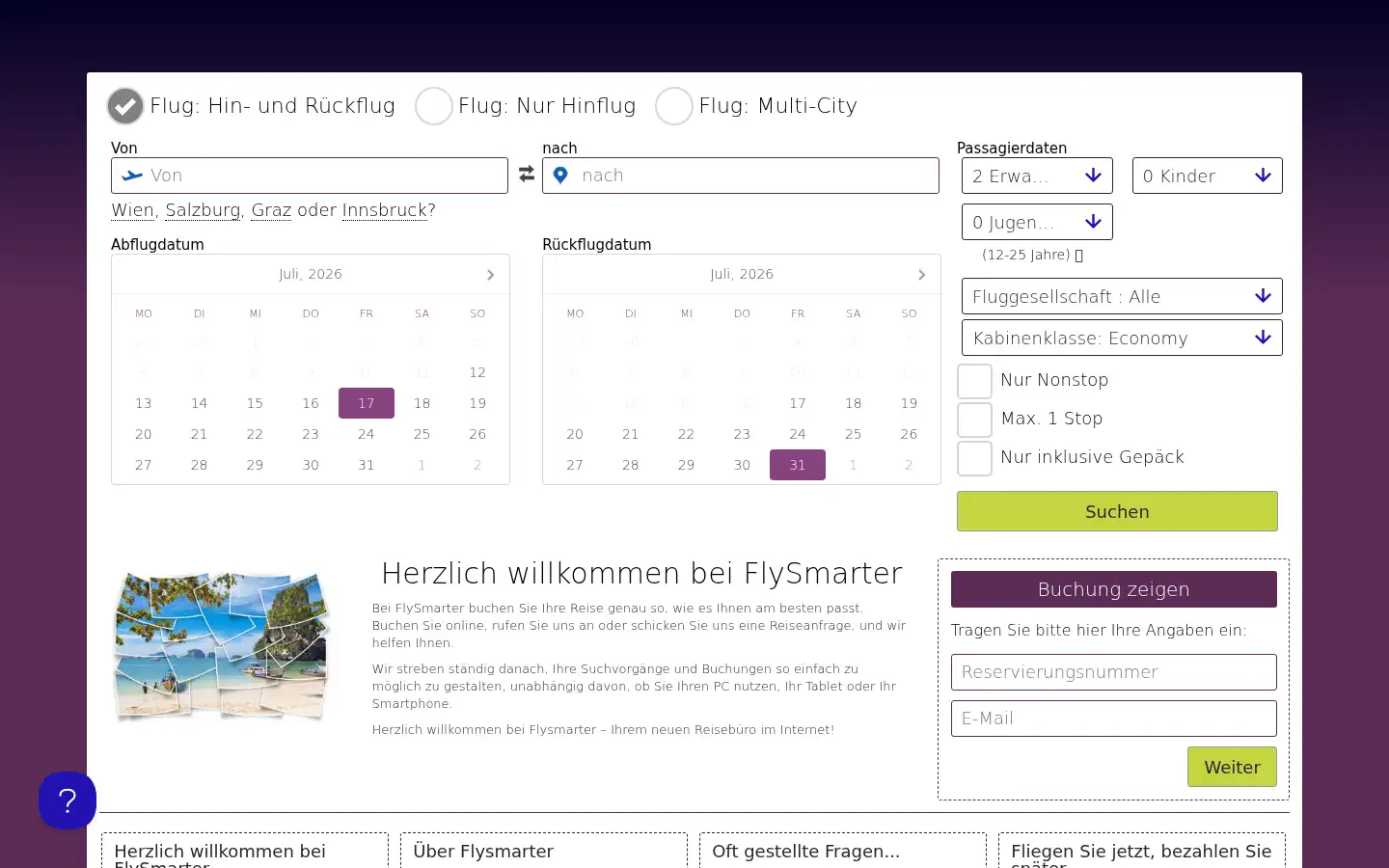1389x868 pixels.
Task: Open the help question mark button
Action: point(68,800)
